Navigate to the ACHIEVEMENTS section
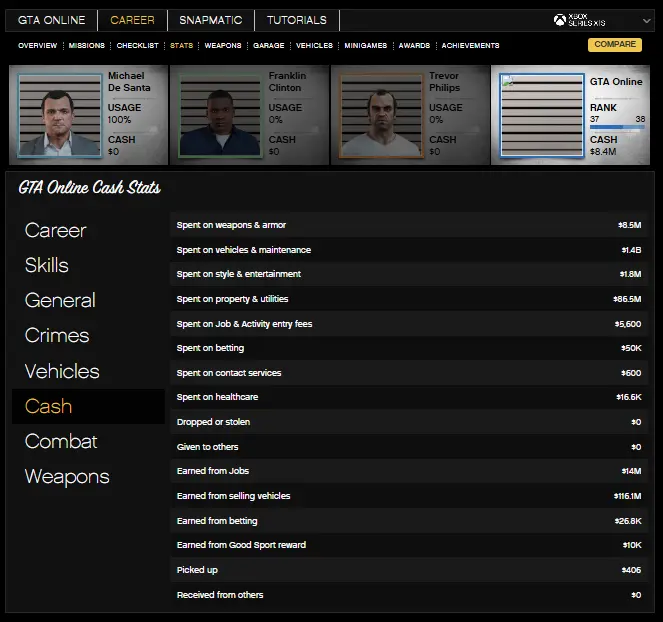The height and width of the screenshot is (622, 663). point(470,46)
